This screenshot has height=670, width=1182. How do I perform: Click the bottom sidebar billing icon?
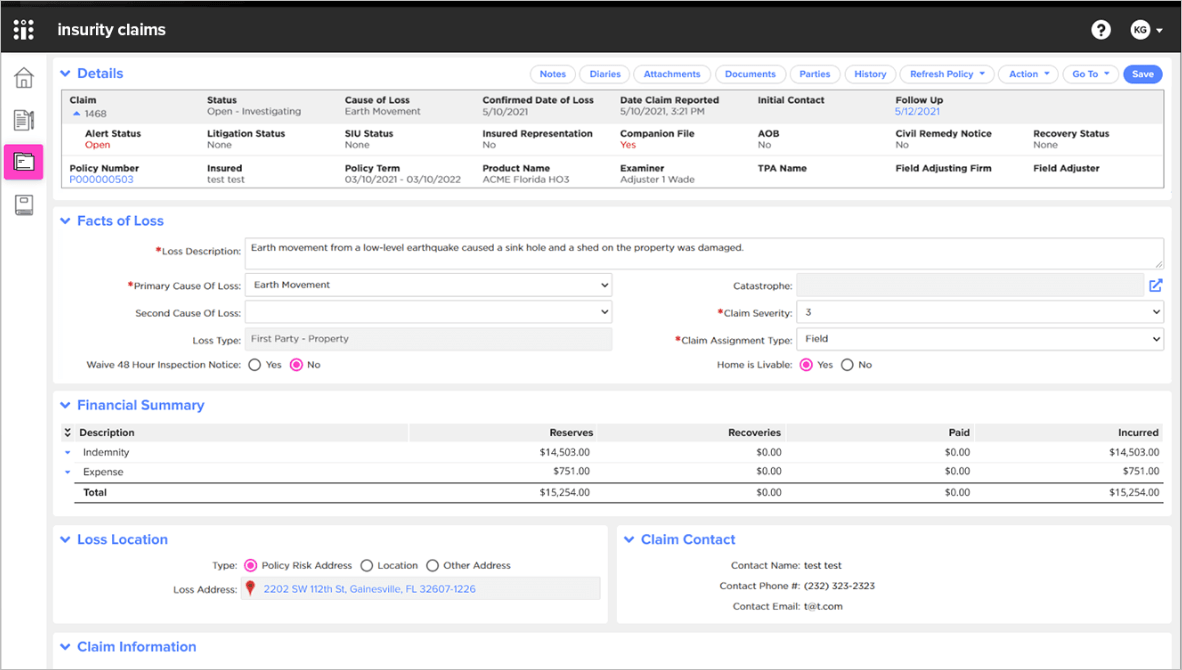[x=24, y=205]
